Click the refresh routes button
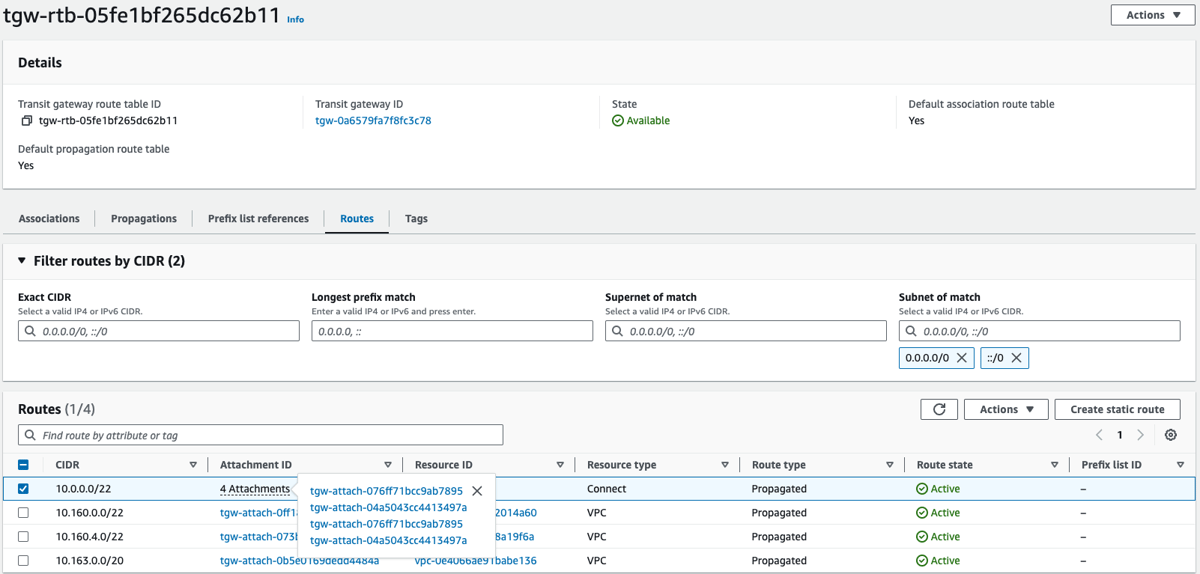1200x574 pixels. coord(938,409)
